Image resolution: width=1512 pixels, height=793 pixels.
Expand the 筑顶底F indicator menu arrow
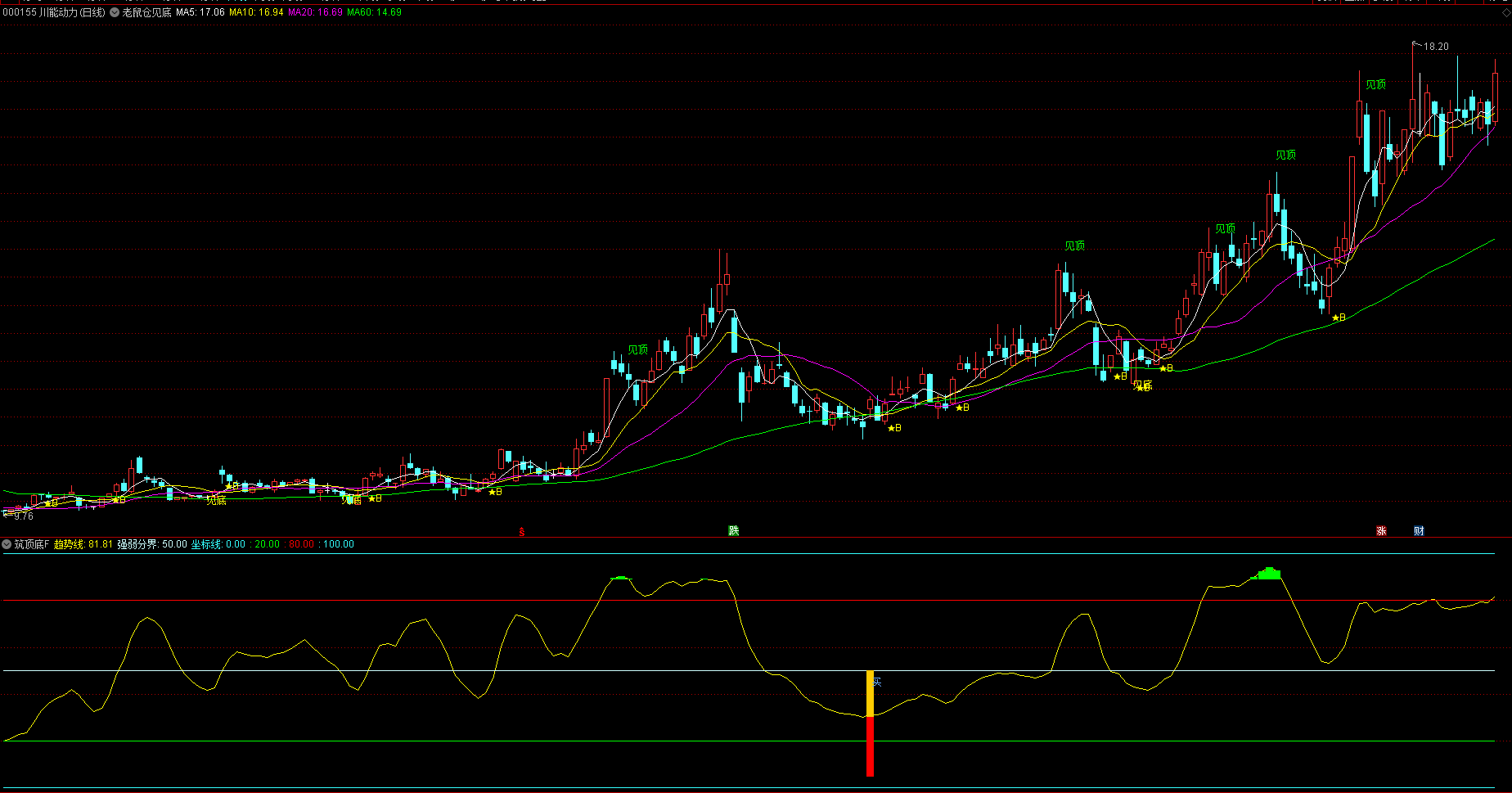coord(7,544)
